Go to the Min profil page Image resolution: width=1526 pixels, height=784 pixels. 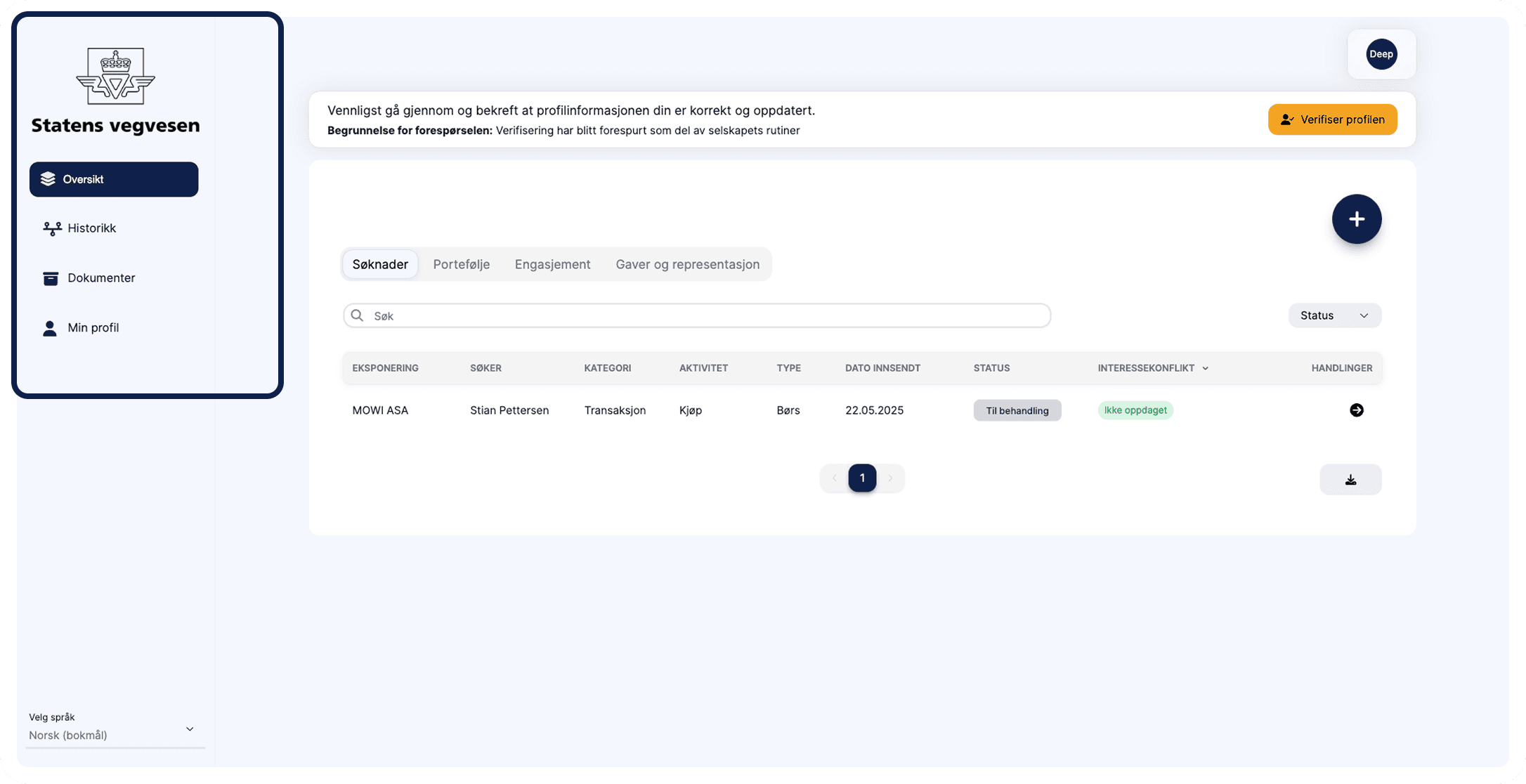coord(93,328)
